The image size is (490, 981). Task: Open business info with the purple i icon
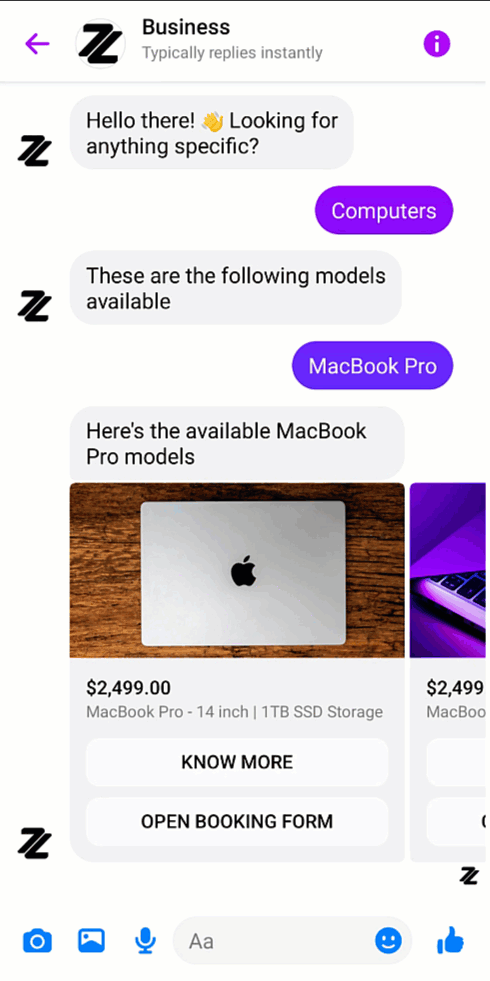pyautogui.click(x=437, y=44)
